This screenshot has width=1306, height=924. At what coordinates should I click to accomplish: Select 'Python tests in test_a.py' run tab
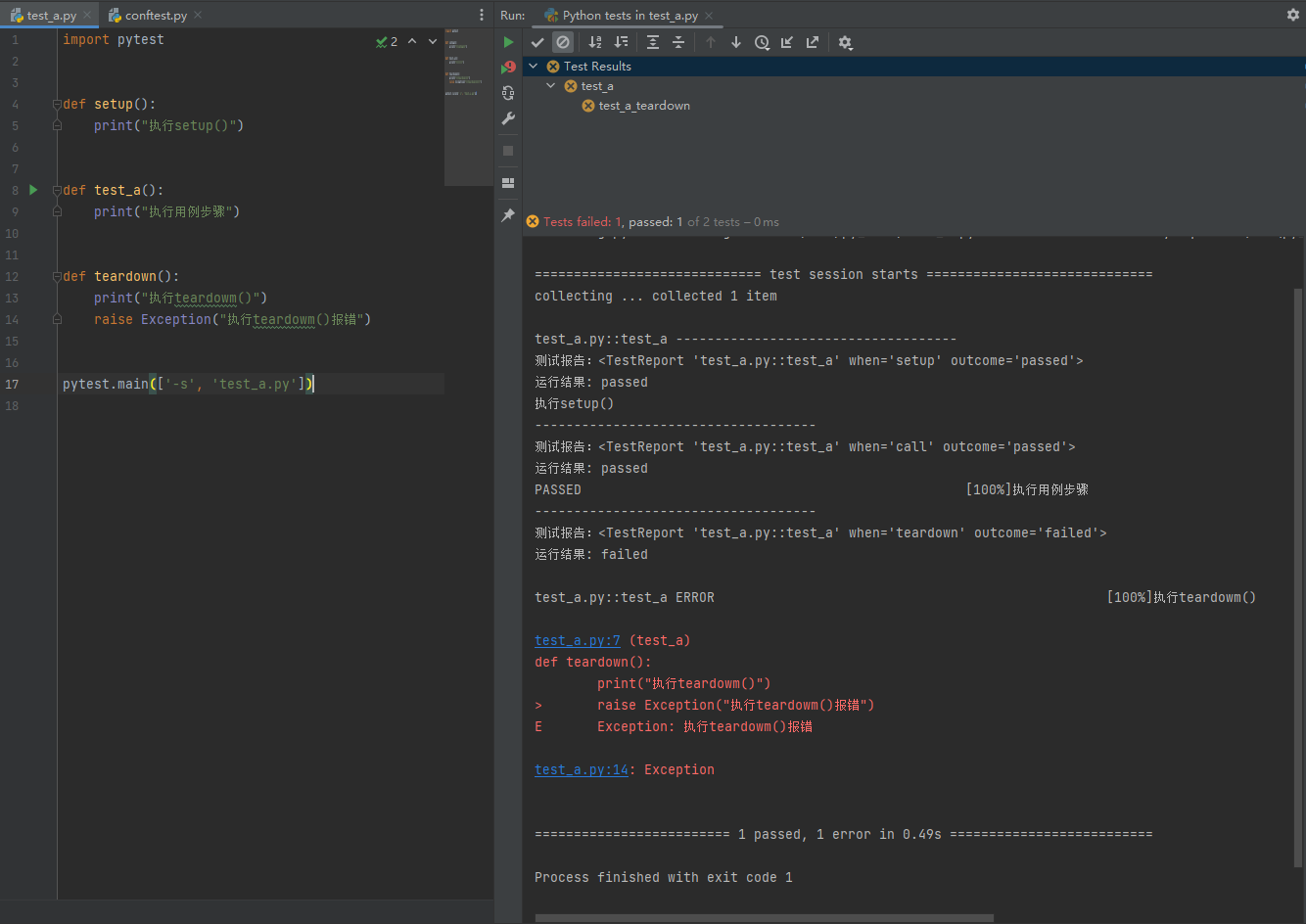click(630, 16)
